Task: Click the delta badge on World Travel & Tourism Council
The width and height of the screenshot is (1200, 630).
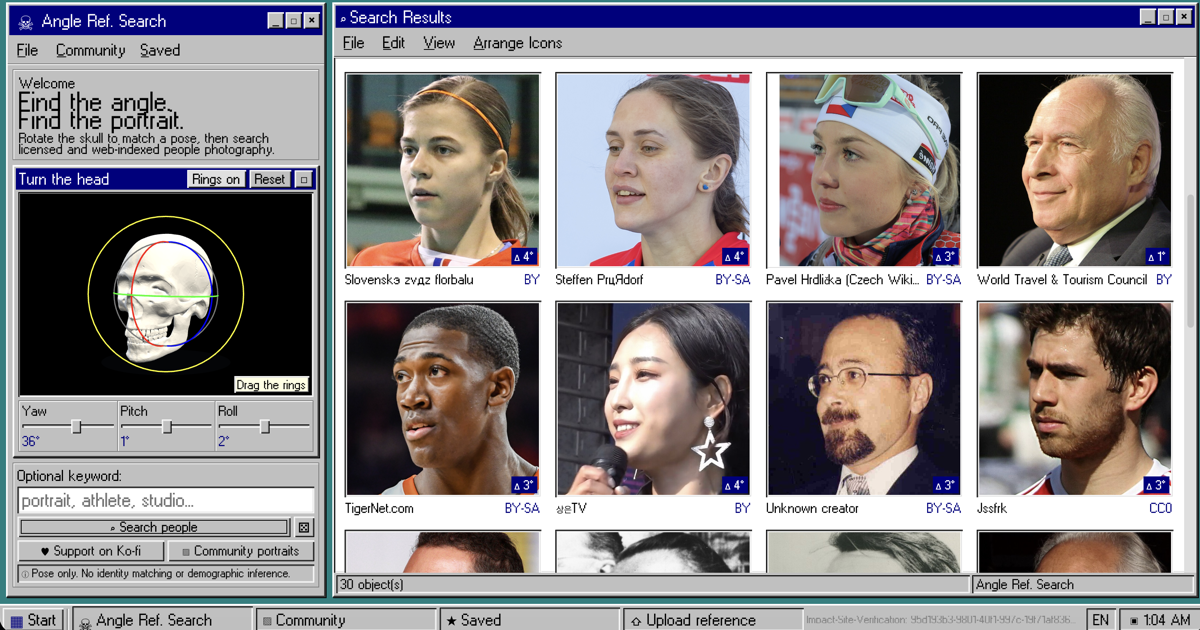Action: click(x=1157, y=257)
